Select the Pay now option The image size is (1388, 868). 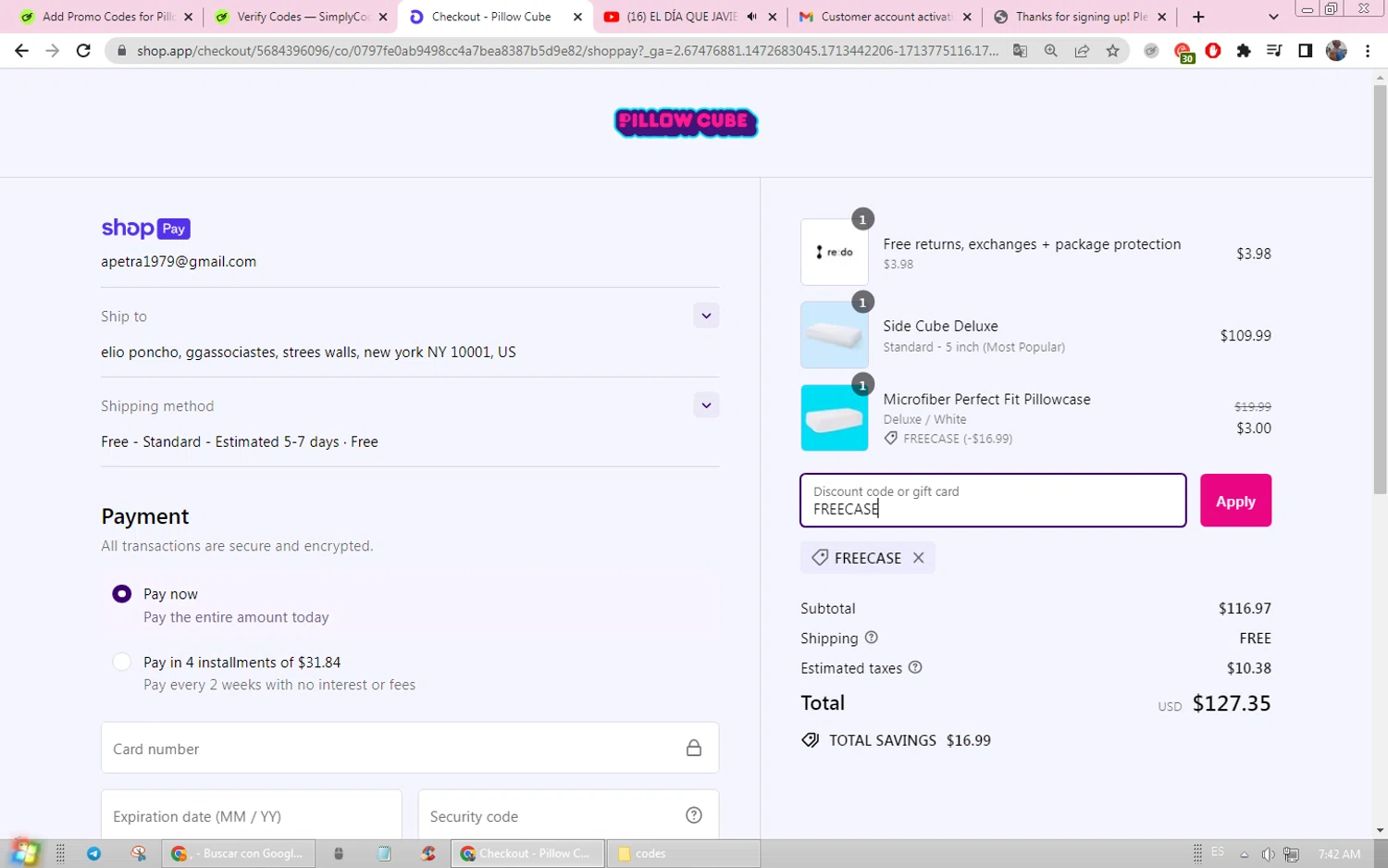click(x=121, y=594)
